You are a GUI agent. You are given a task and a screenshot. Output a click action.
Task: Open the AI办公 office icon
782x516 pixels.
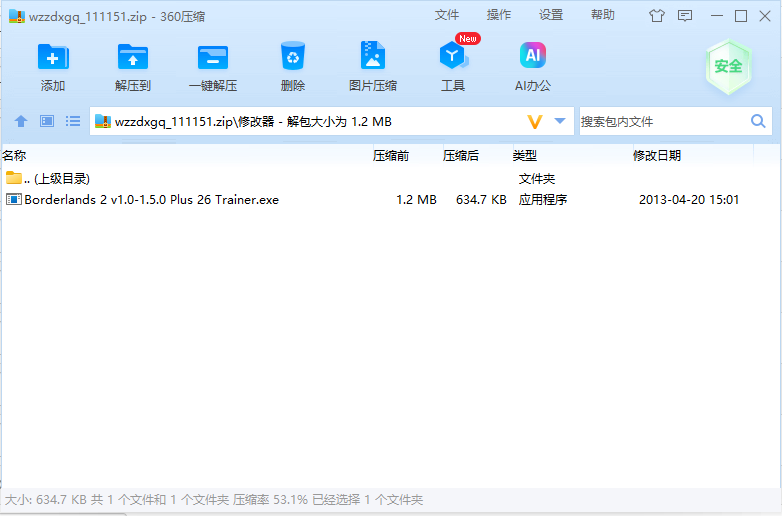click(533, 55)
